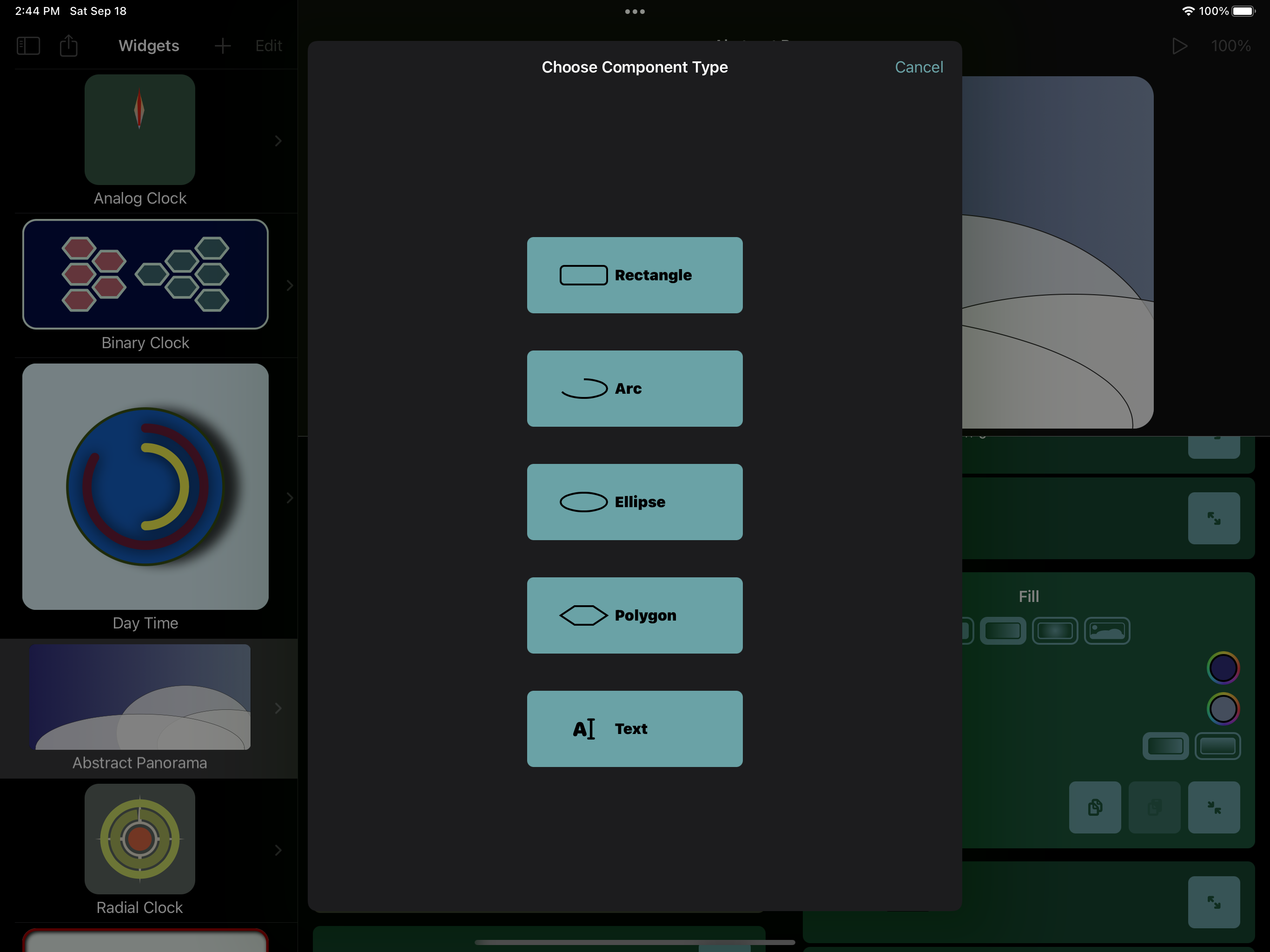Click the copy style icon
Screen dimensions: 1270x952
point(1094,807)
